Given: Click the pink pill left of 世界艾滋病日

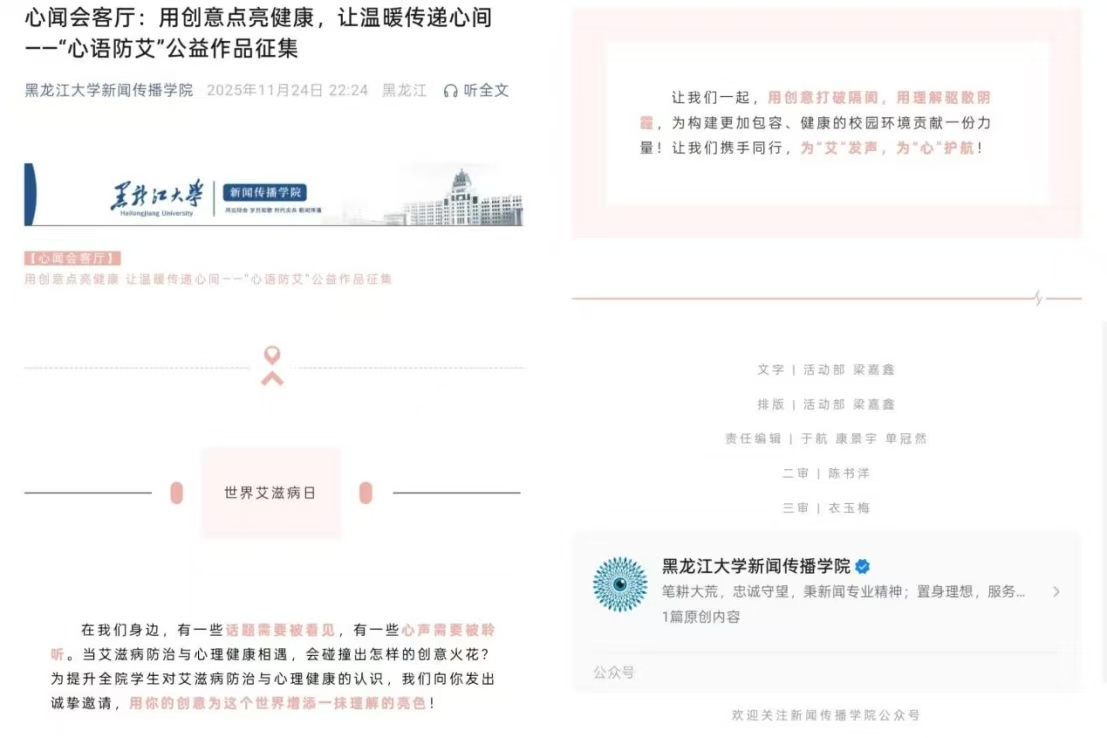Looking at the screenshot, I should (177, 493).
